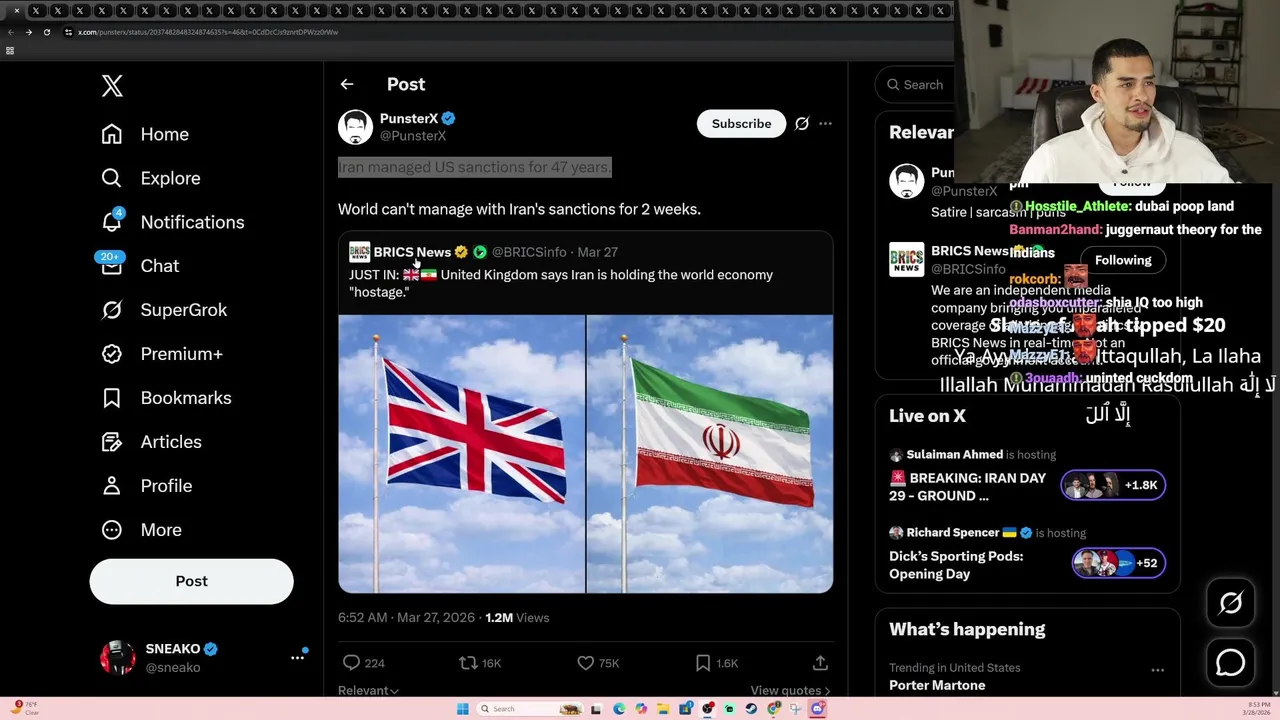Click the Following button for BRICS News
Screen dimensions: 1280x720
pos(1123,260)
